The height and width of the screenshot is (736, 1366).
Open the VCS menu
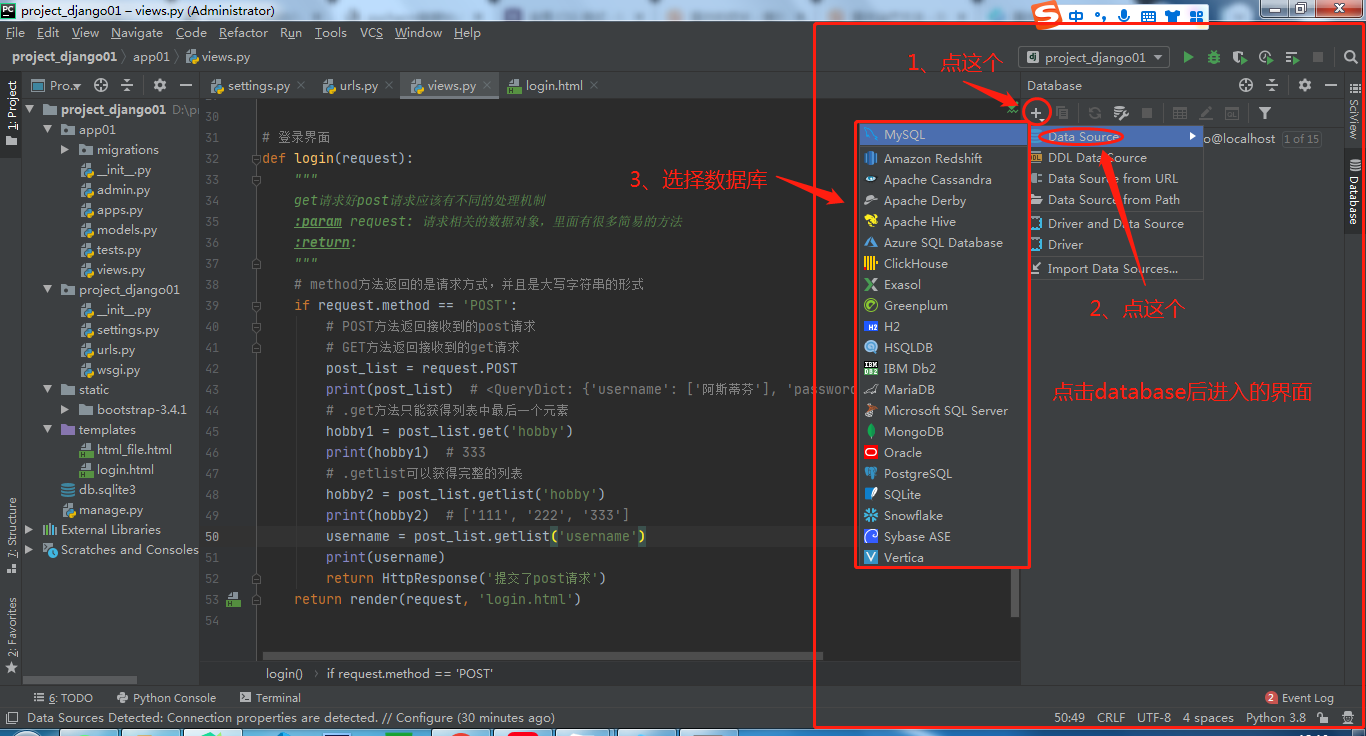click(x=371, y=33)
